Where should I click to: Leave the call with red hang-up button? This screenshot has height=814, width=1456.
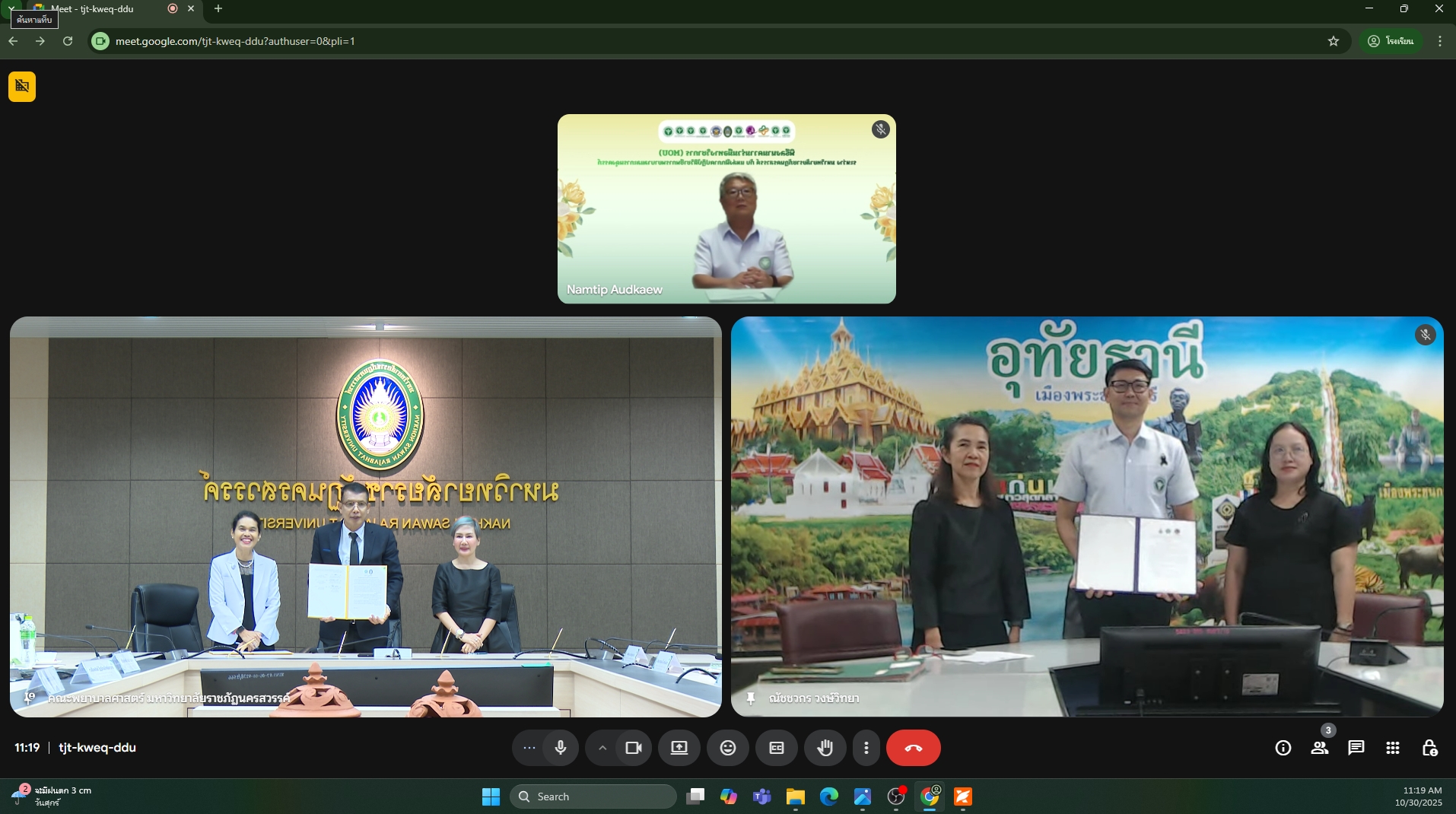point(913,748)
